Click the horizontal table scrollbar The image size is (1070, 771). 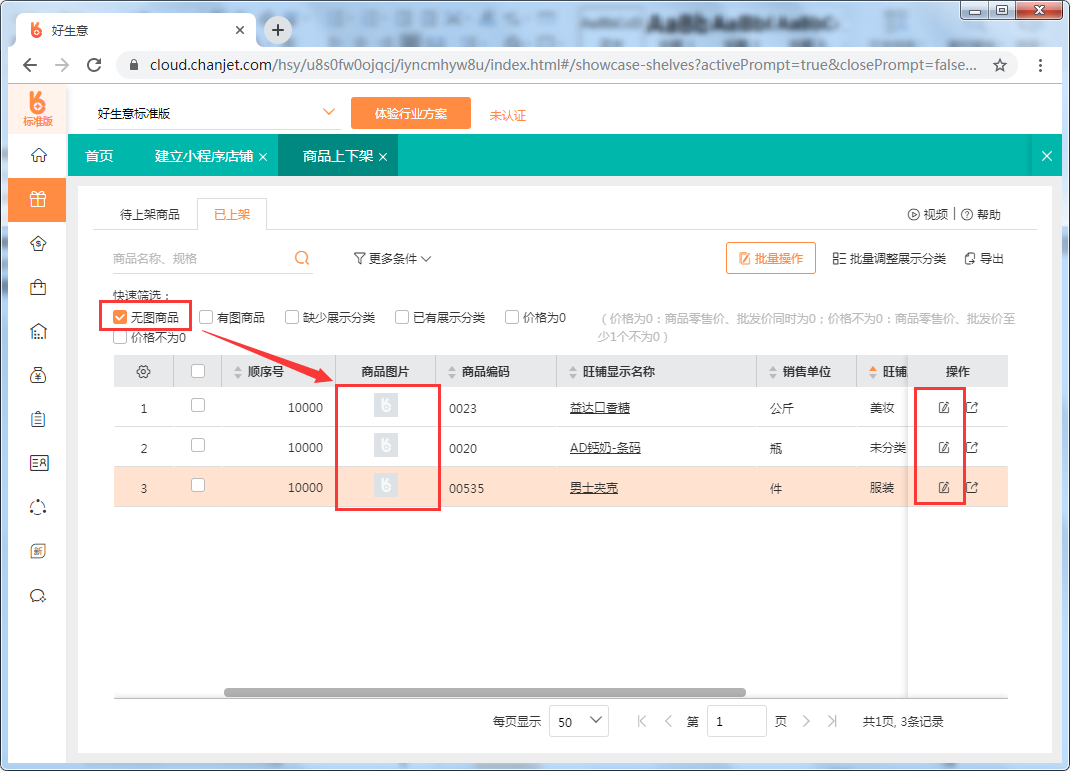pyautogui.click(x=485, y=693)
